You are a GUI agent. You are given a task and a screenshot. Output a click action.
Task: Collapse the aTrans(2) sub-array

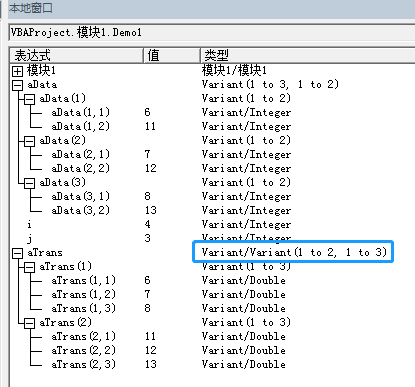tap(29, 323)
